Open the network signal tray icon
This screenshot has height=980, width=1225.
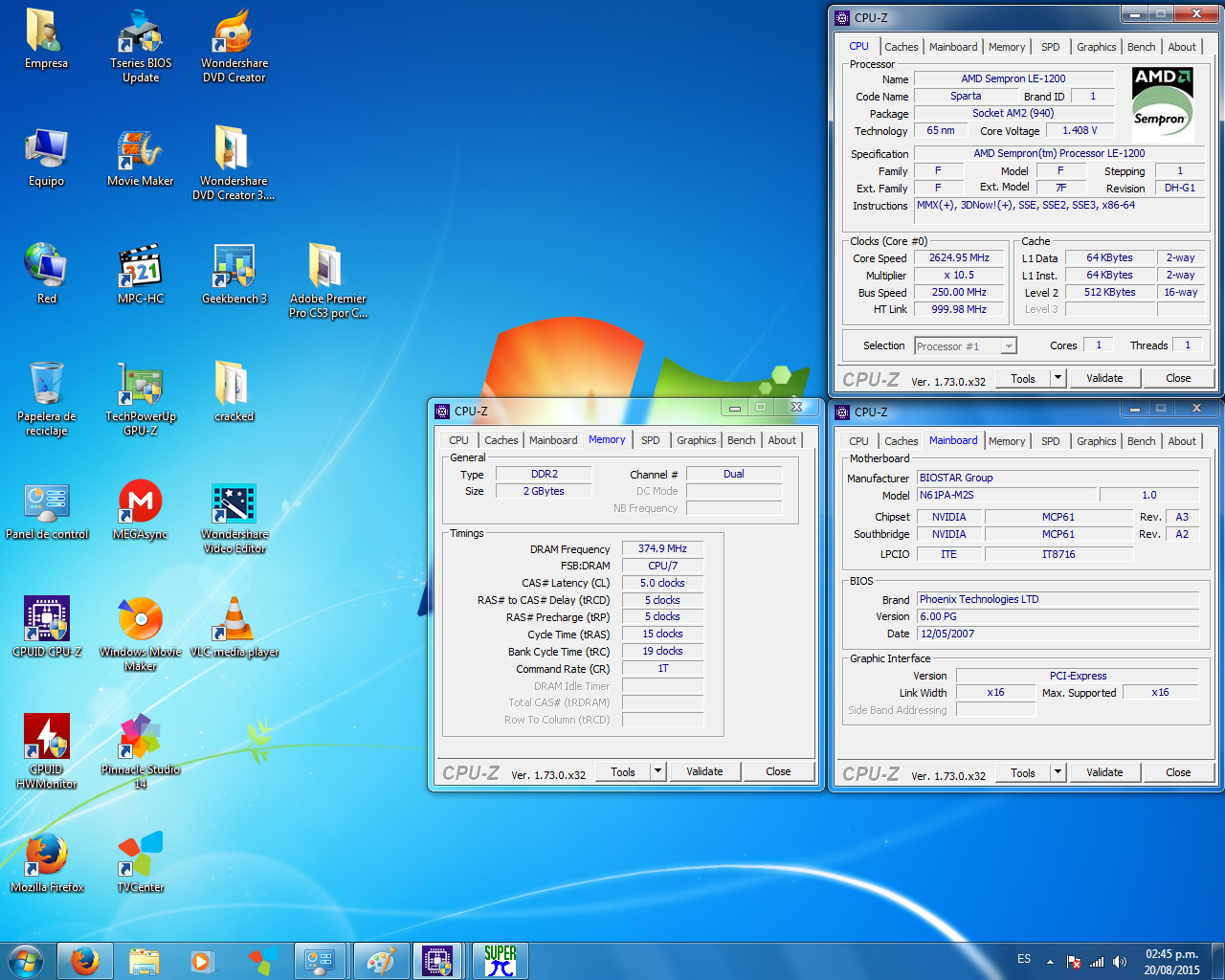point(1097,961)
